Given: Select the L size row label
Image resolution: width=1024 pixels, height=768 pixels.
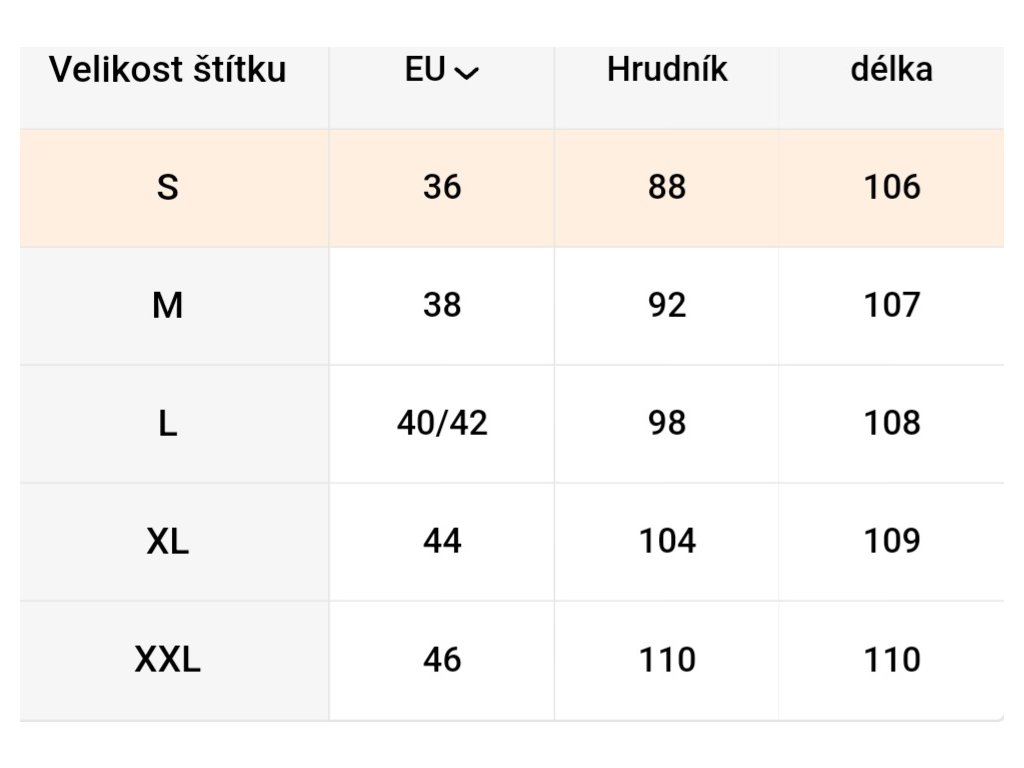Looking at the screenshot, I should 168,423.
